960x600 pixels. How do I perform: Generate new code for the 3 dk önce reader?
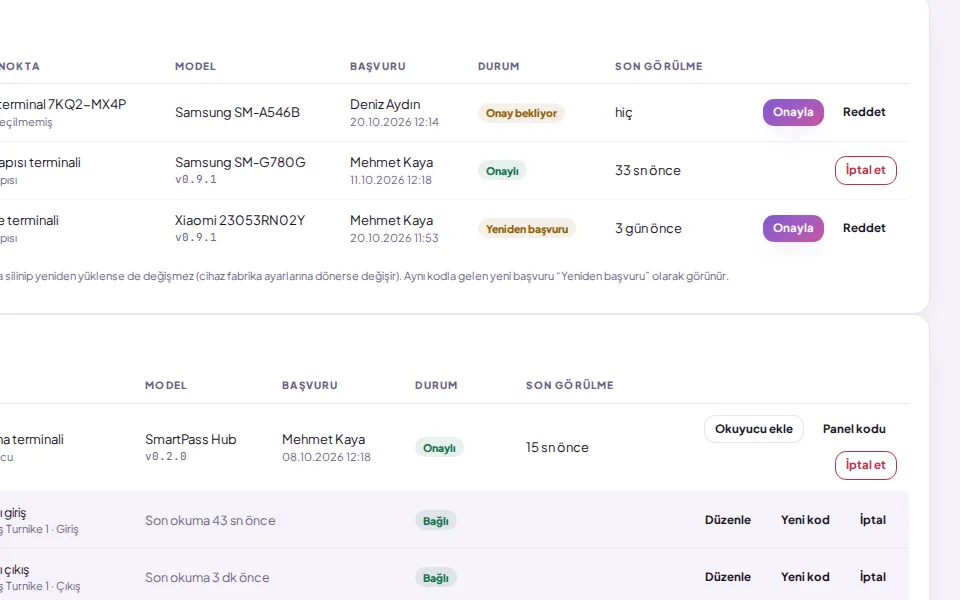pyautogui.click(x=805, y=577)
